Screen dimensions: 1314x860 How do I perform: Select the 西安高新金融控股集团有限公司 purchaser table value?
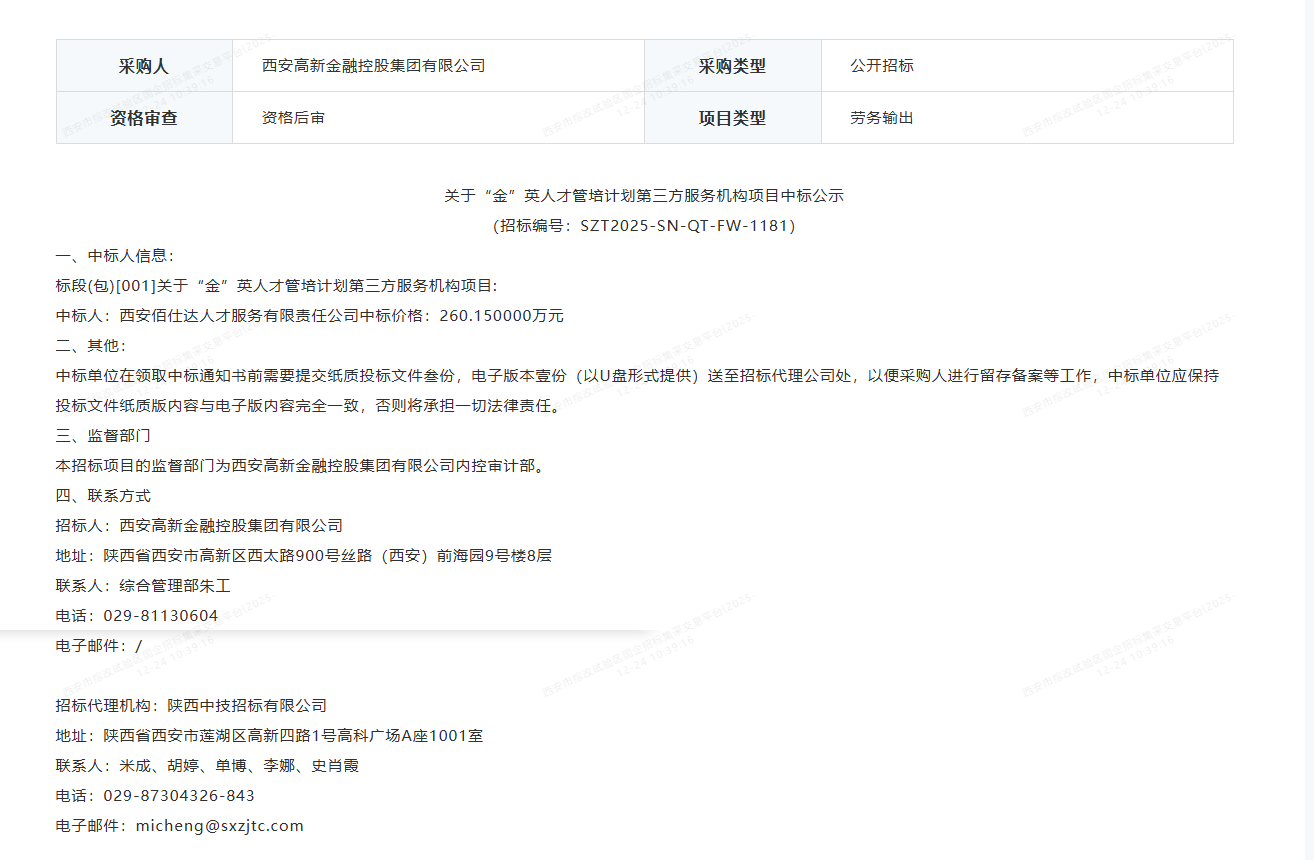click(373, 66)
